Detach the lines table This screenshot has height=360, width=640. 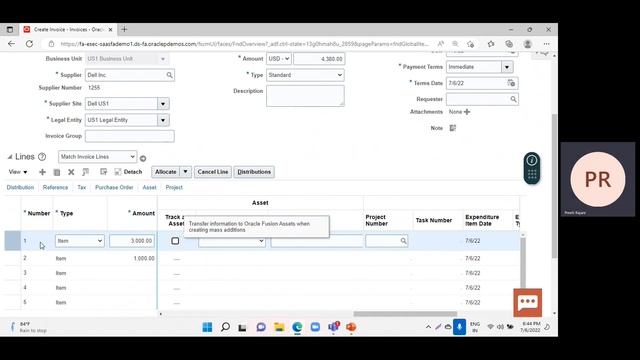coord(128,172)
